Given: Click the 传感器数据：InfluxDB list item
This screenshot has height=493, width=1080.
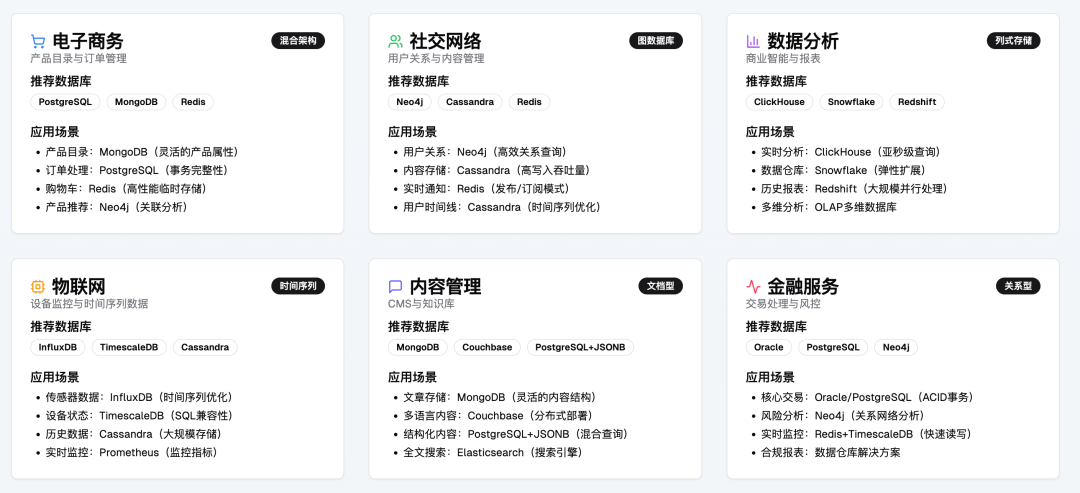Looking at the screenshot, I should click(x=139, y=397).
